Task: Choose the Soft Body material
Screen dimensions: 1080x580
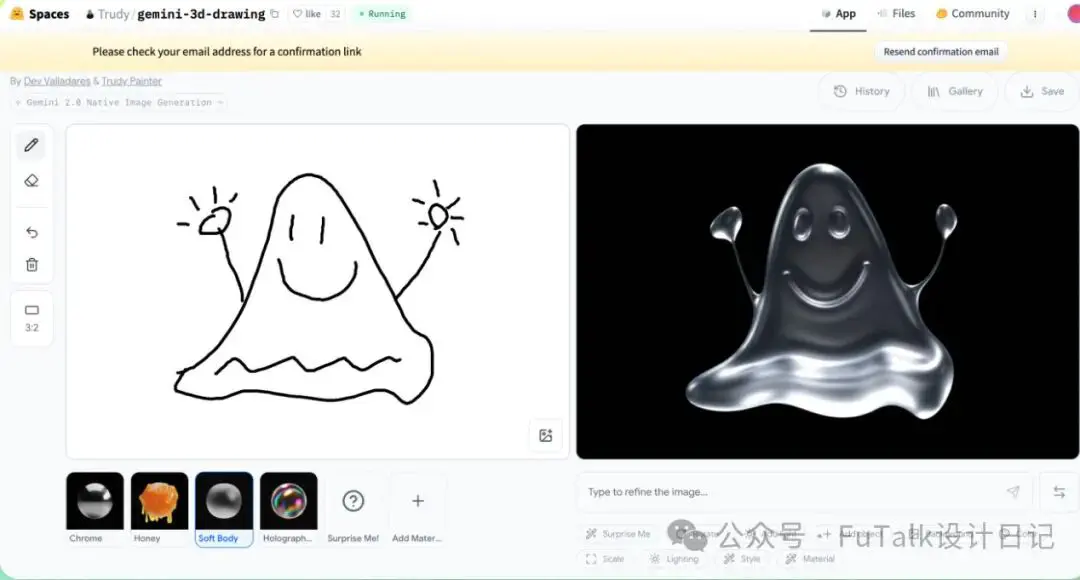Action: pyautogui.click(x=224, y=508)
